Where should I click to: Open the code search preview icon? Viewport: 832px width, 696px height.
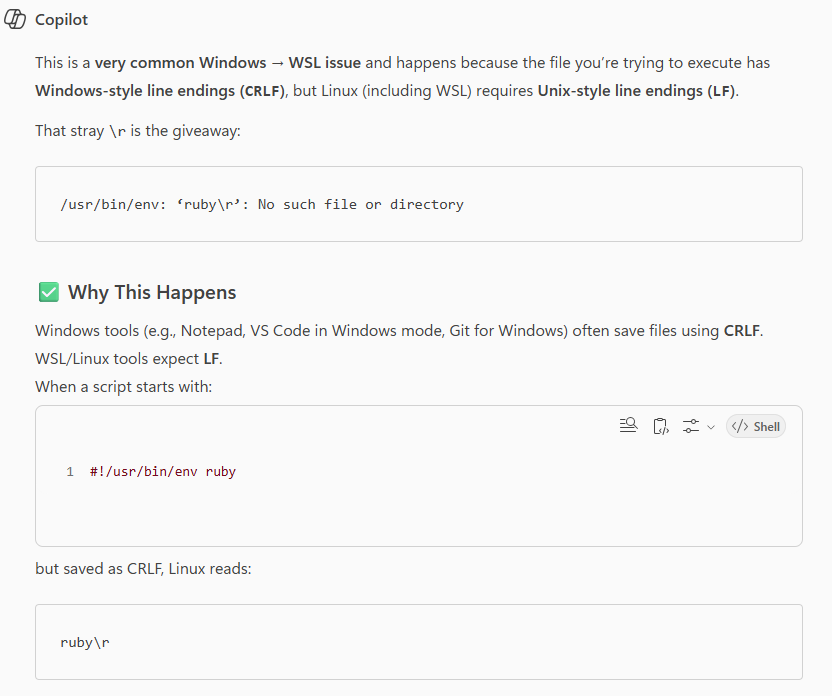(628, 426)
